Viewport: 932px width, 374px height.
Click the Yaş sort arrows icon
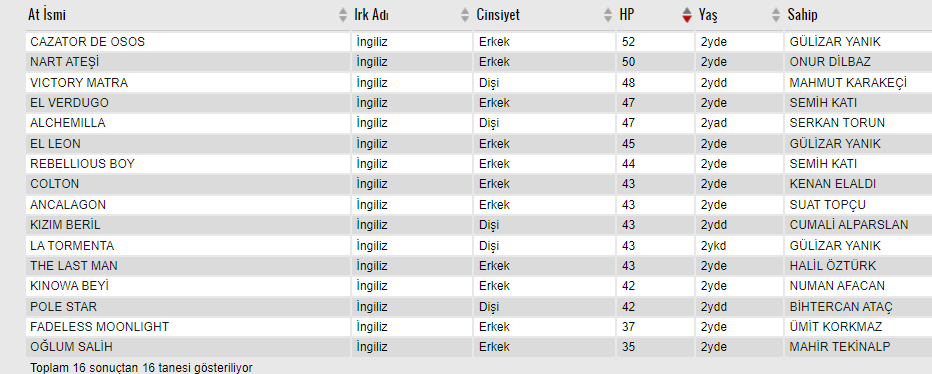776,15
